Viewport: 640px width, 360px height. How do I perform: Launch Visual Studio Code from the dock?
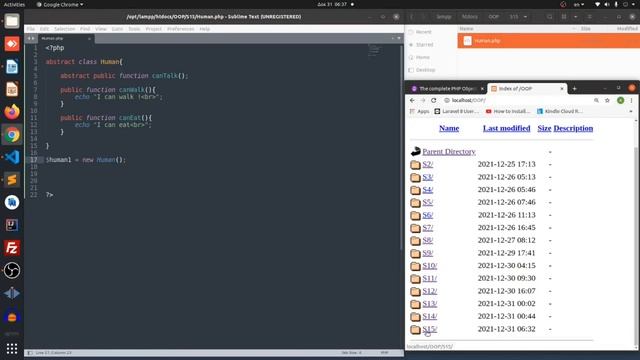tap(12, 157)
